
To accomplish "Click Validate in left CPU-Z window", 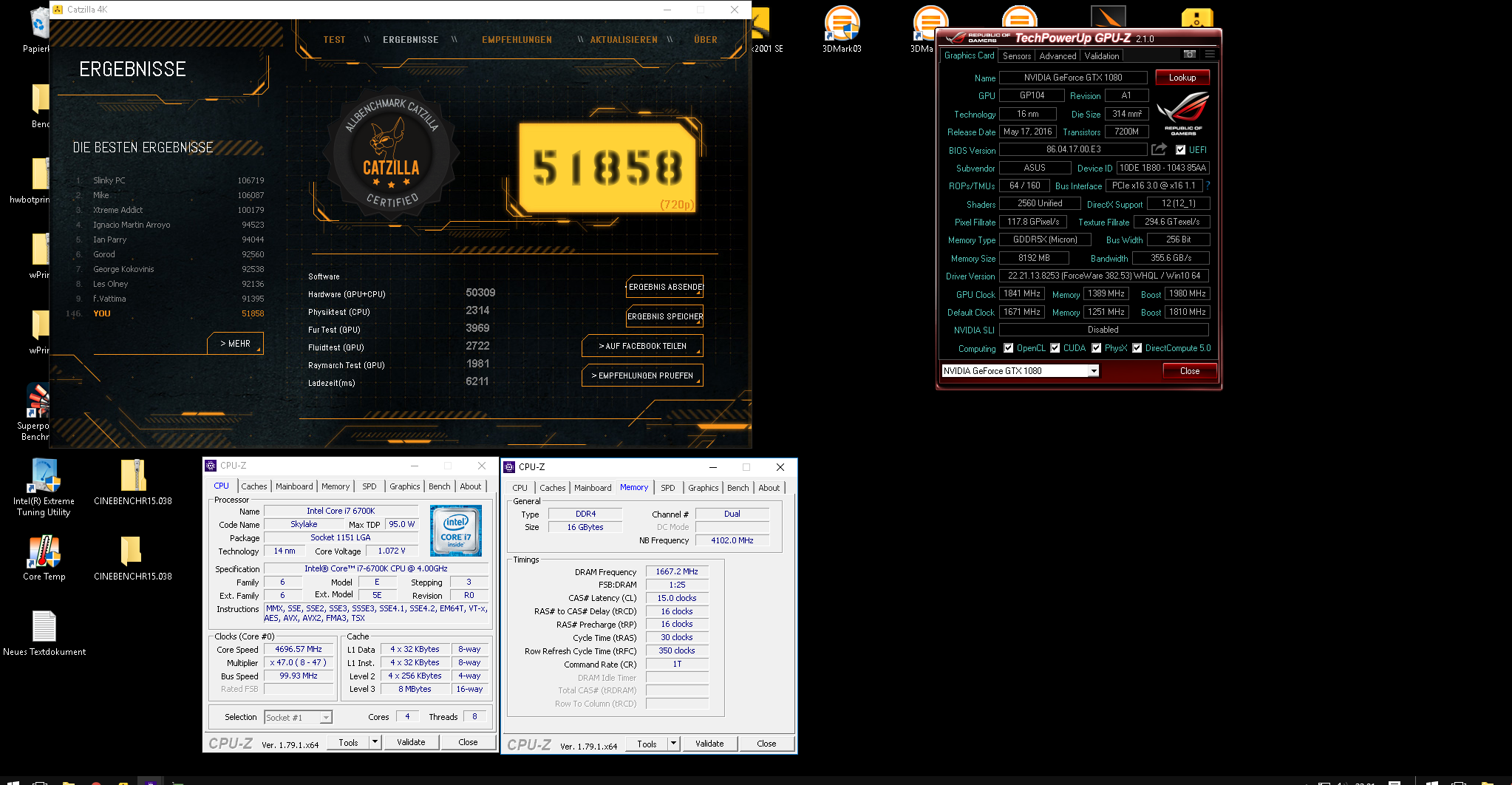I will [x=411, y=742].
